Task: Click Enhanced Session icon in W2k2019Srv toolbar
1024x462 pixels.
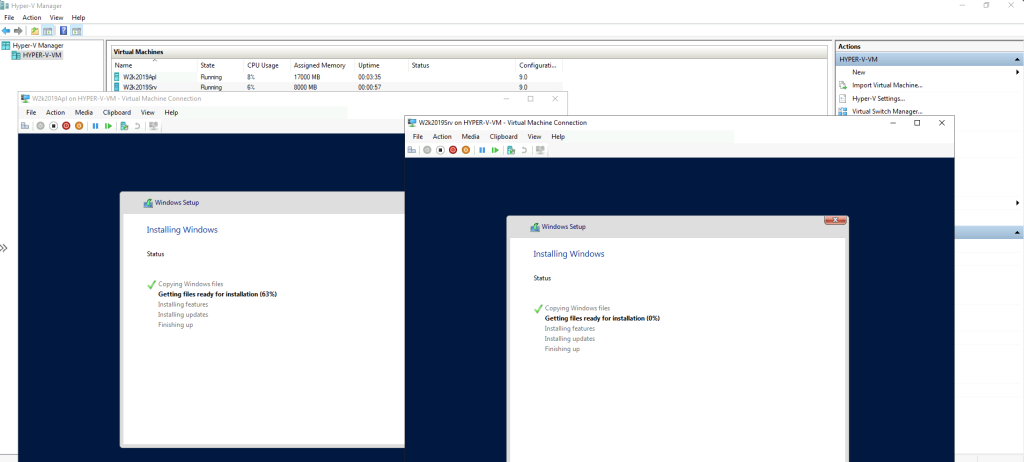Action: tap(540, 150)
